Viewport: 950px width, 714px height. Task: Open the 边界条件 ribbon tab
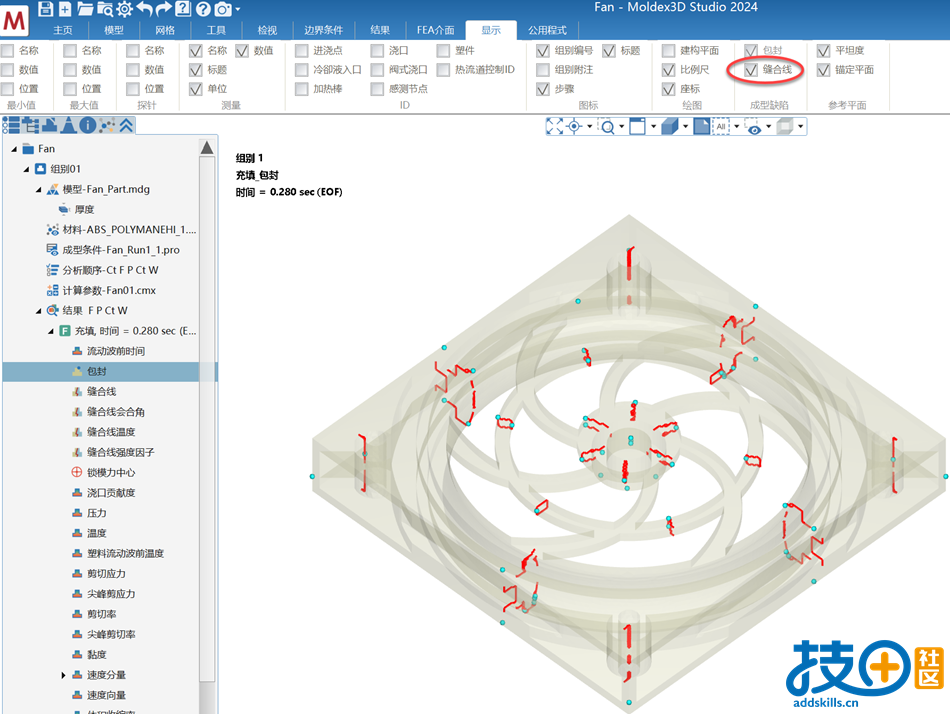[x=324, y=30]
